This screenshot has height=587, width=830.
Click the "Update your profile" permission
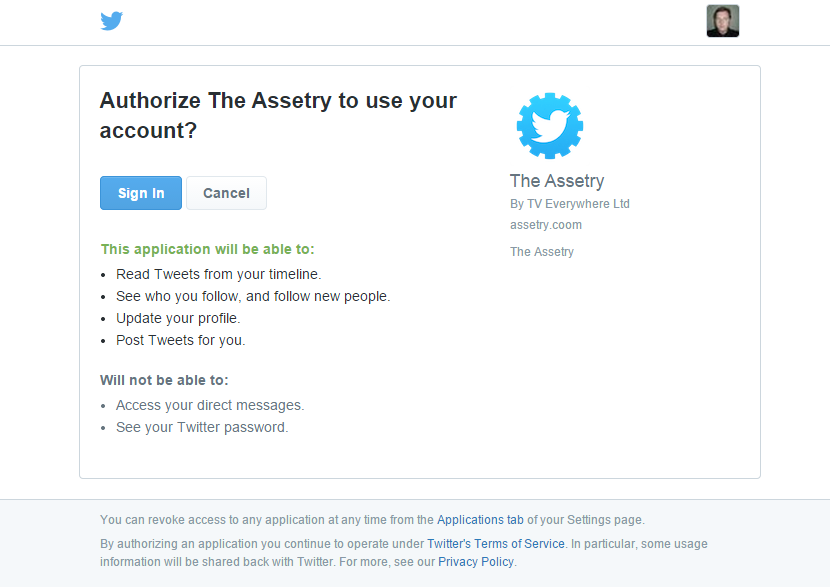[178, 318]
